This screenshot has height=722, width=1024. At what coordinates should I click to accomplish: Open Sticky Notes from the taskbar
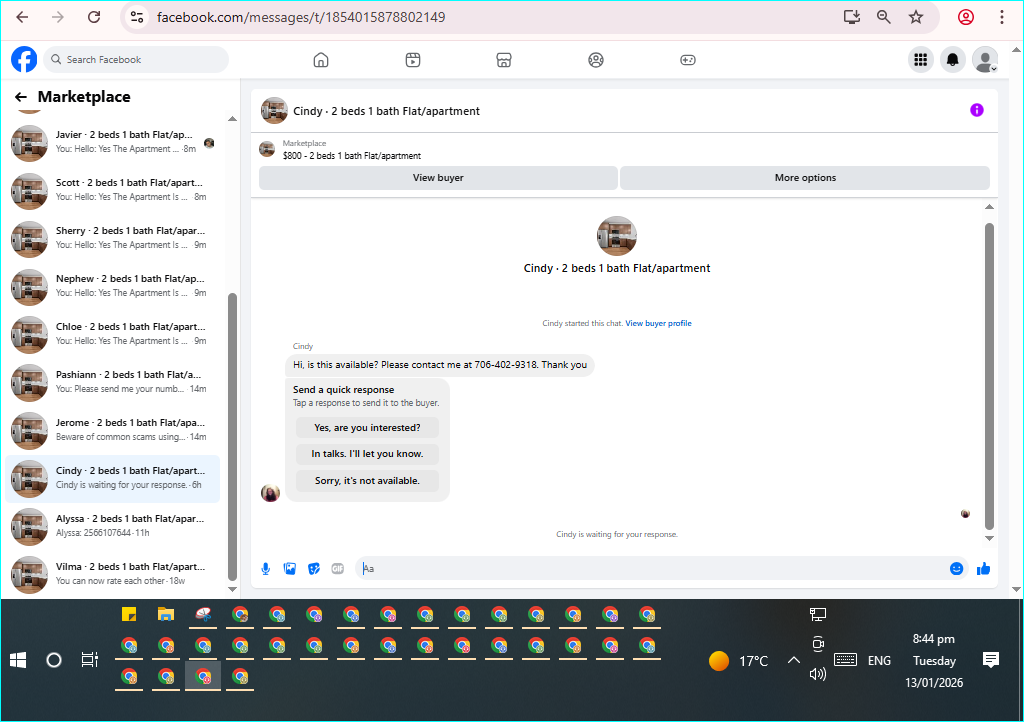click(129, 614)
